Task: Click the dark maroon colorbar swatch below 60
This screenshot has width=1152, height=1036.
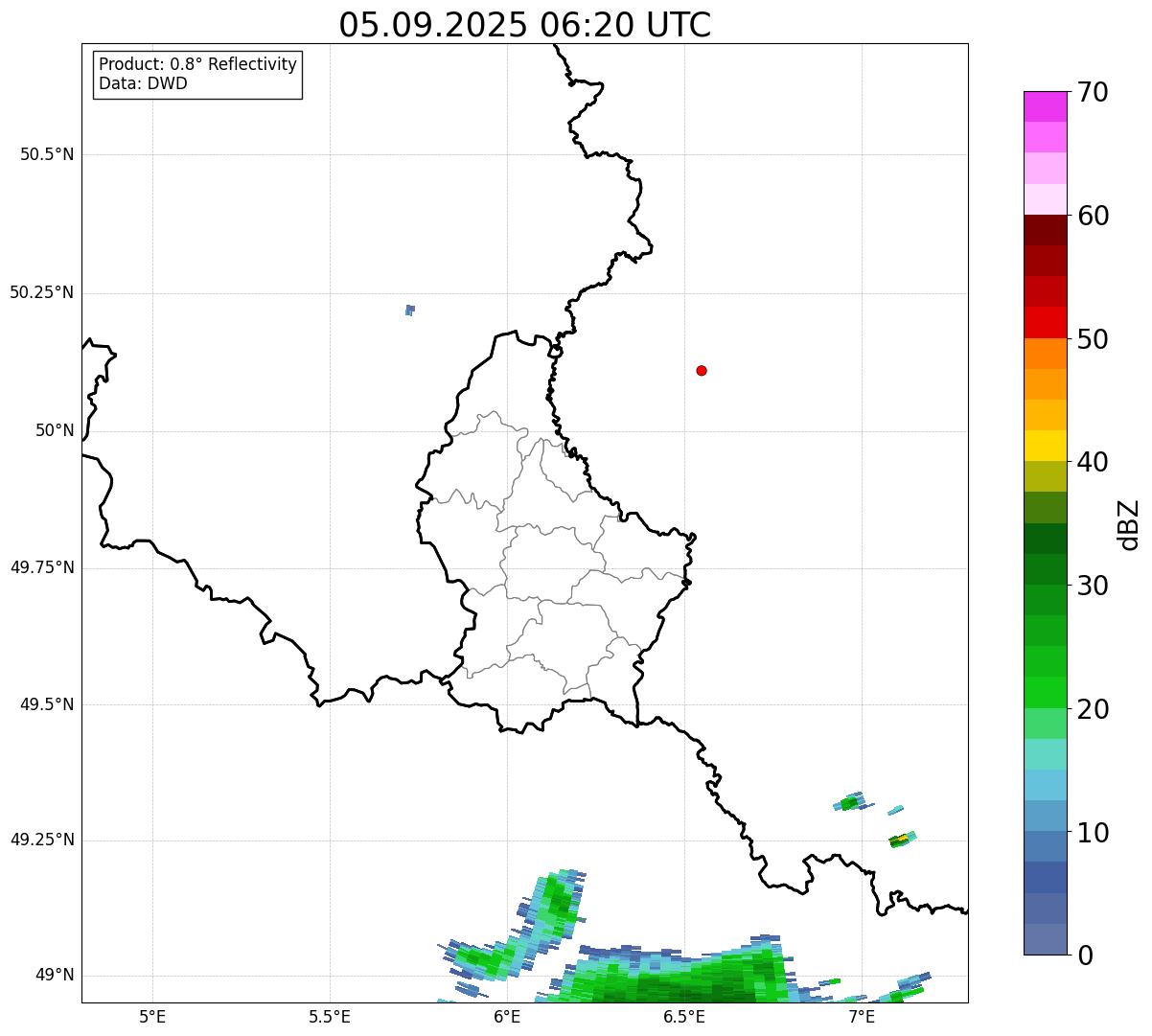Action: point(1045,230)
